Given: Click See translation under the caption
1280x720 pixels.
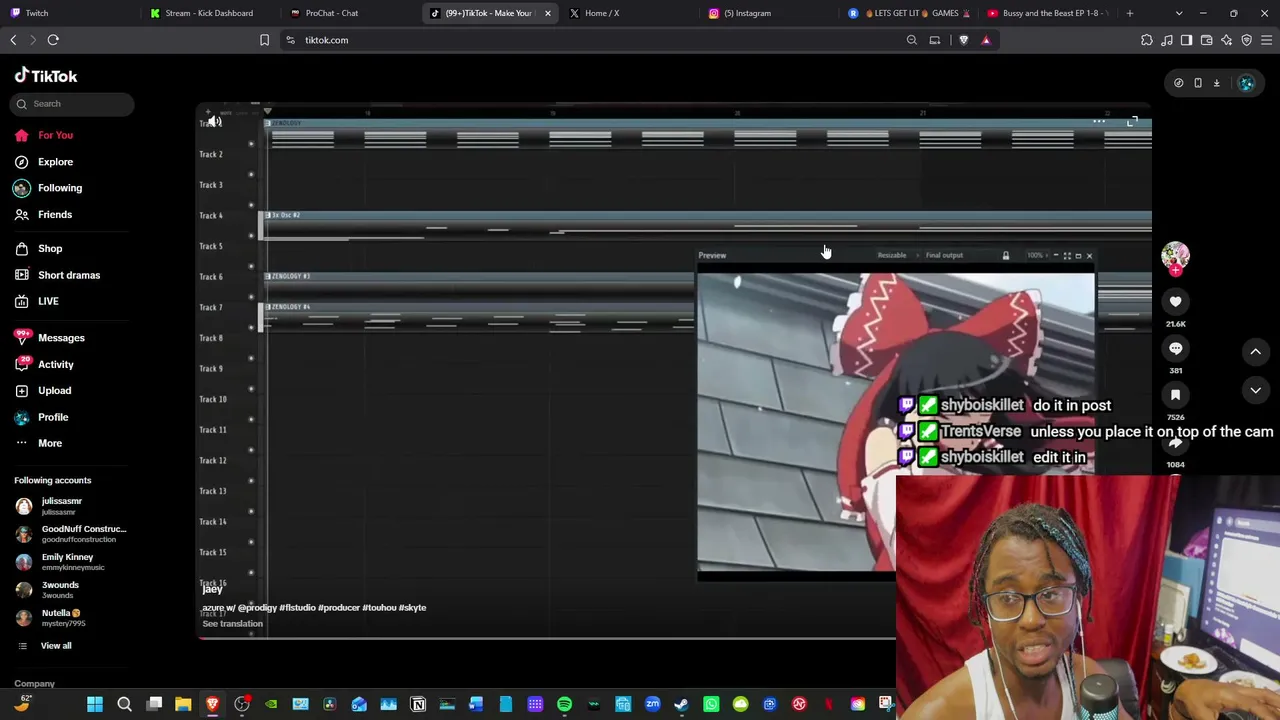Looking at the screenshot, I should coord(232,624).
